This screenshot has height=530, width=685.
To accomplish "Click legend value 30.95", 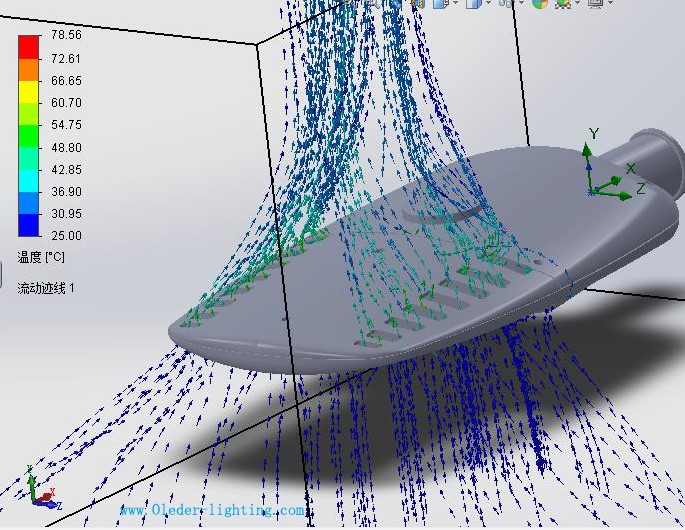I will point(66,214).
